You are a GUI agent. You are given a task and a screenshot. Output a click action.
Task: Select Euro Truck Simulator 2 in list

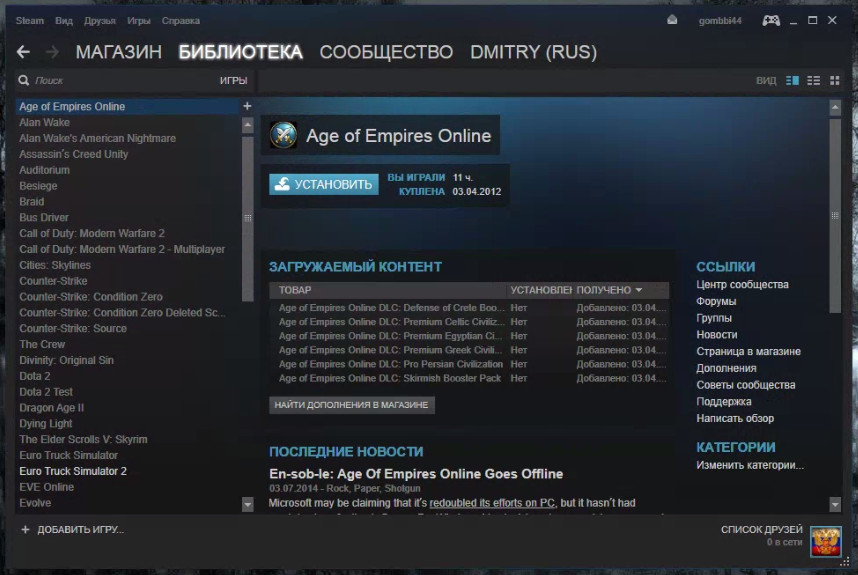73,472
